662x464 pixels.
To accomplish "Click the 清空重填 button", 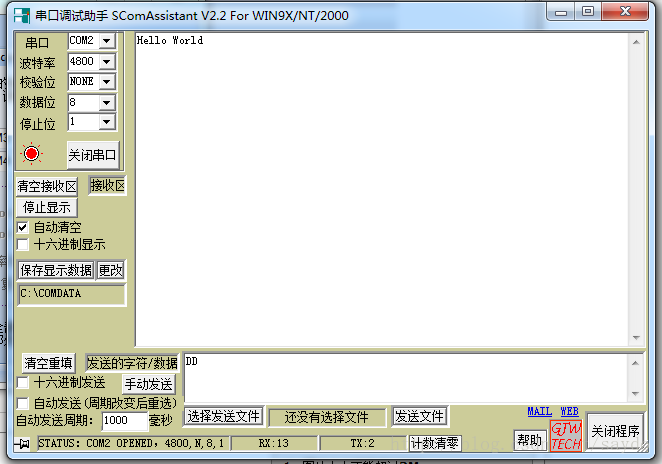I will pyautogui.click(x=48, y=363).
